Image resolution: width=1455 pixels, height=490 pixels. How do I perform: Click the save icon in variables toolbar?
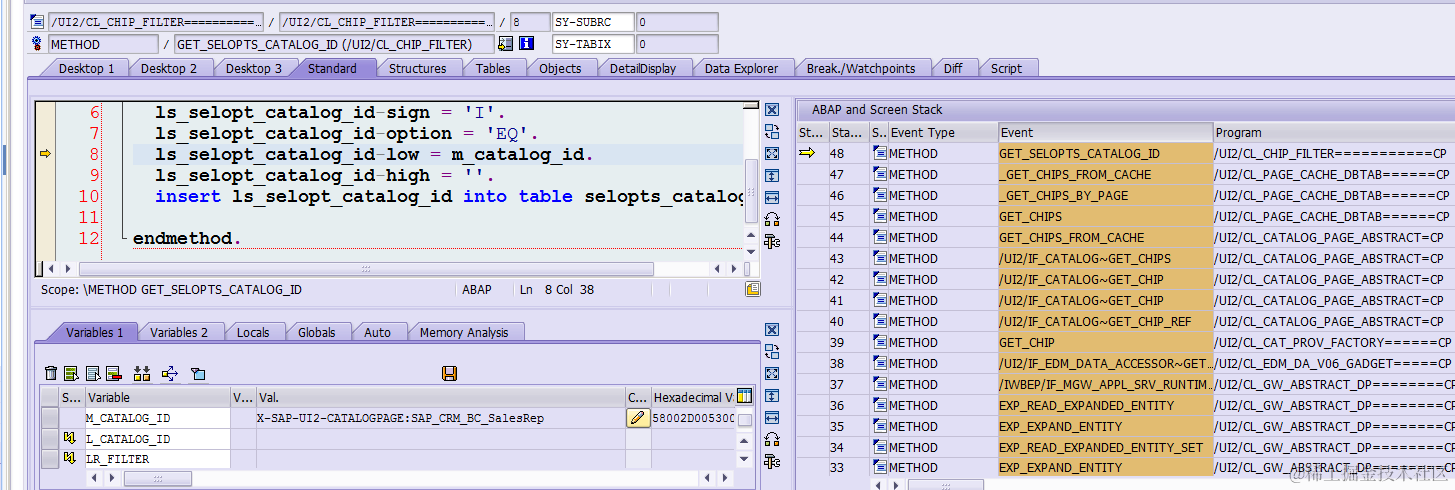coord(449,373)
